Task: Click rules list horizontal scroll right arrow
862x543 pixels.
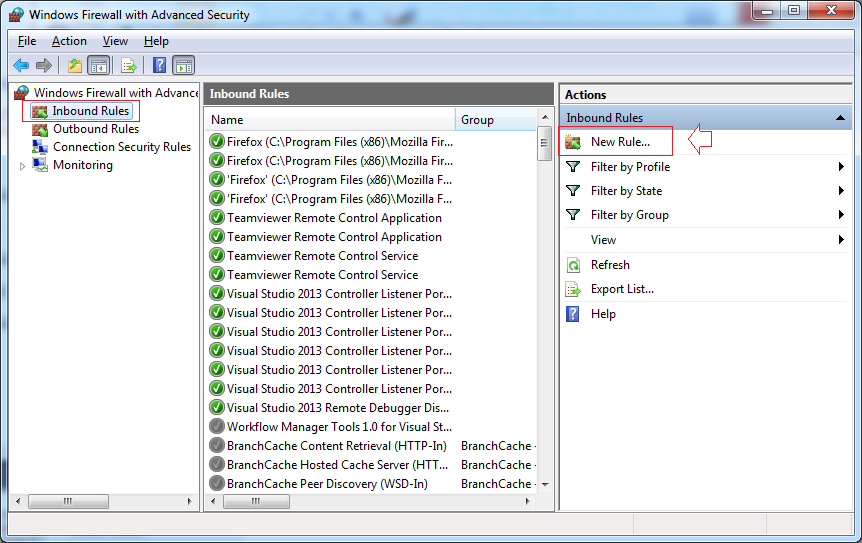Action: click(527, 501)
